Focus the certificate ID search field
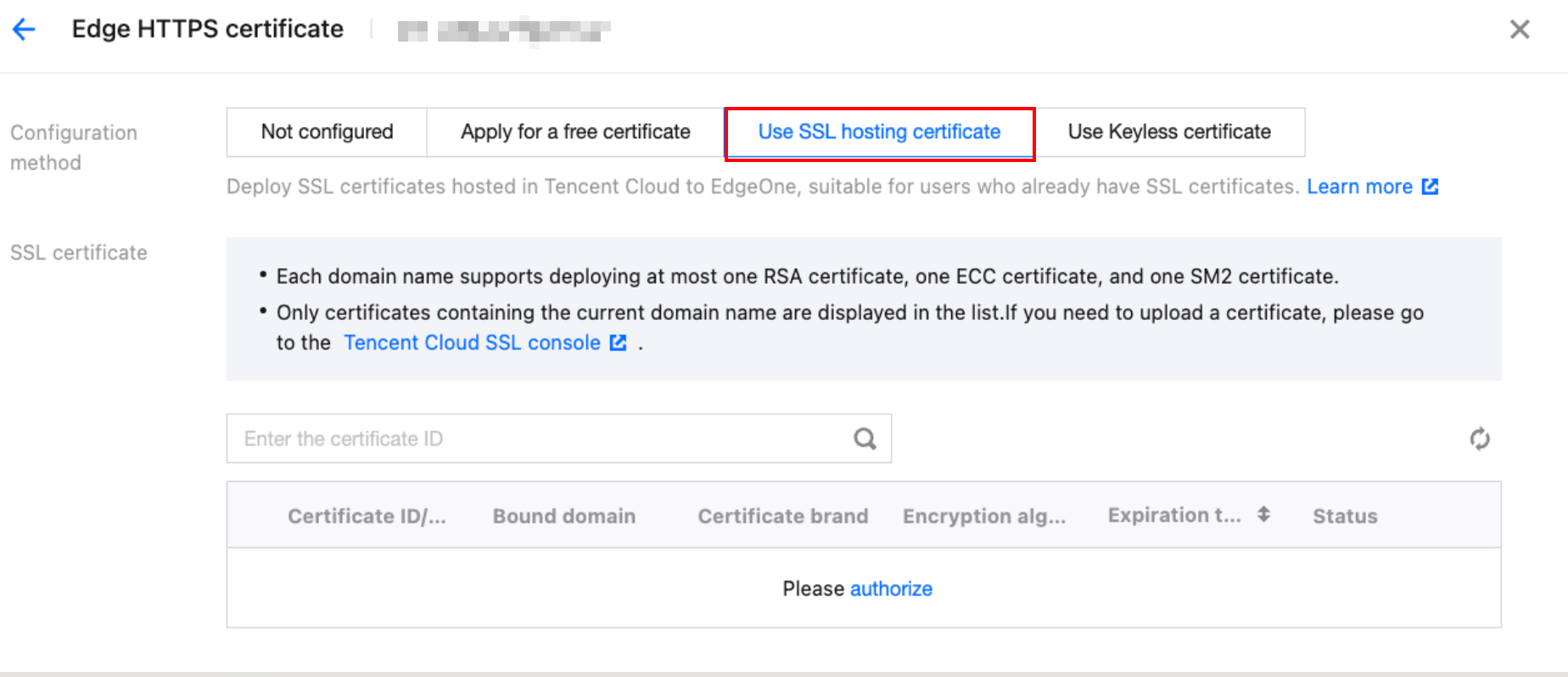 543,439
